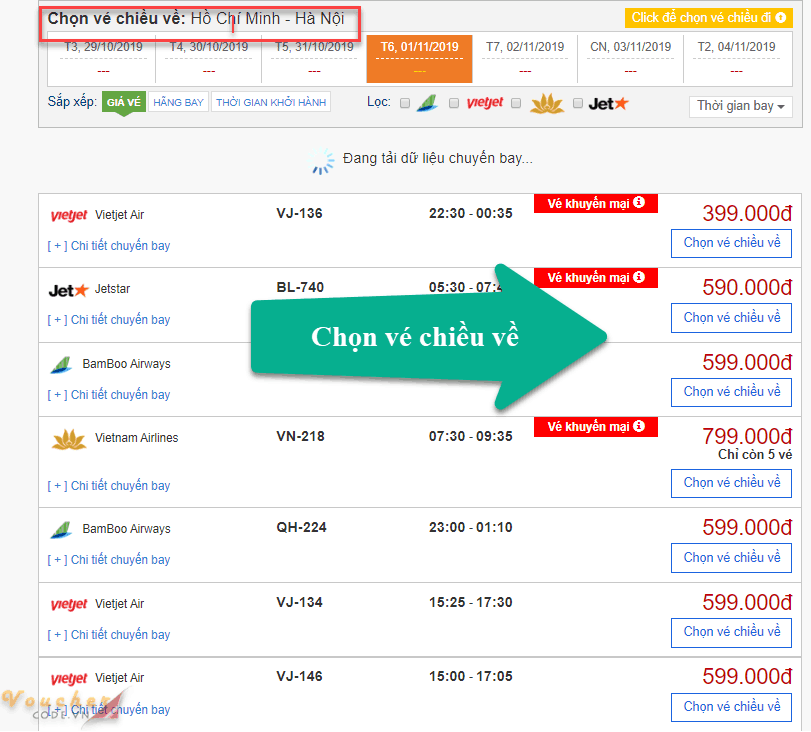Click the Jetstar logo in BL-740 flight row

(69, 290)
